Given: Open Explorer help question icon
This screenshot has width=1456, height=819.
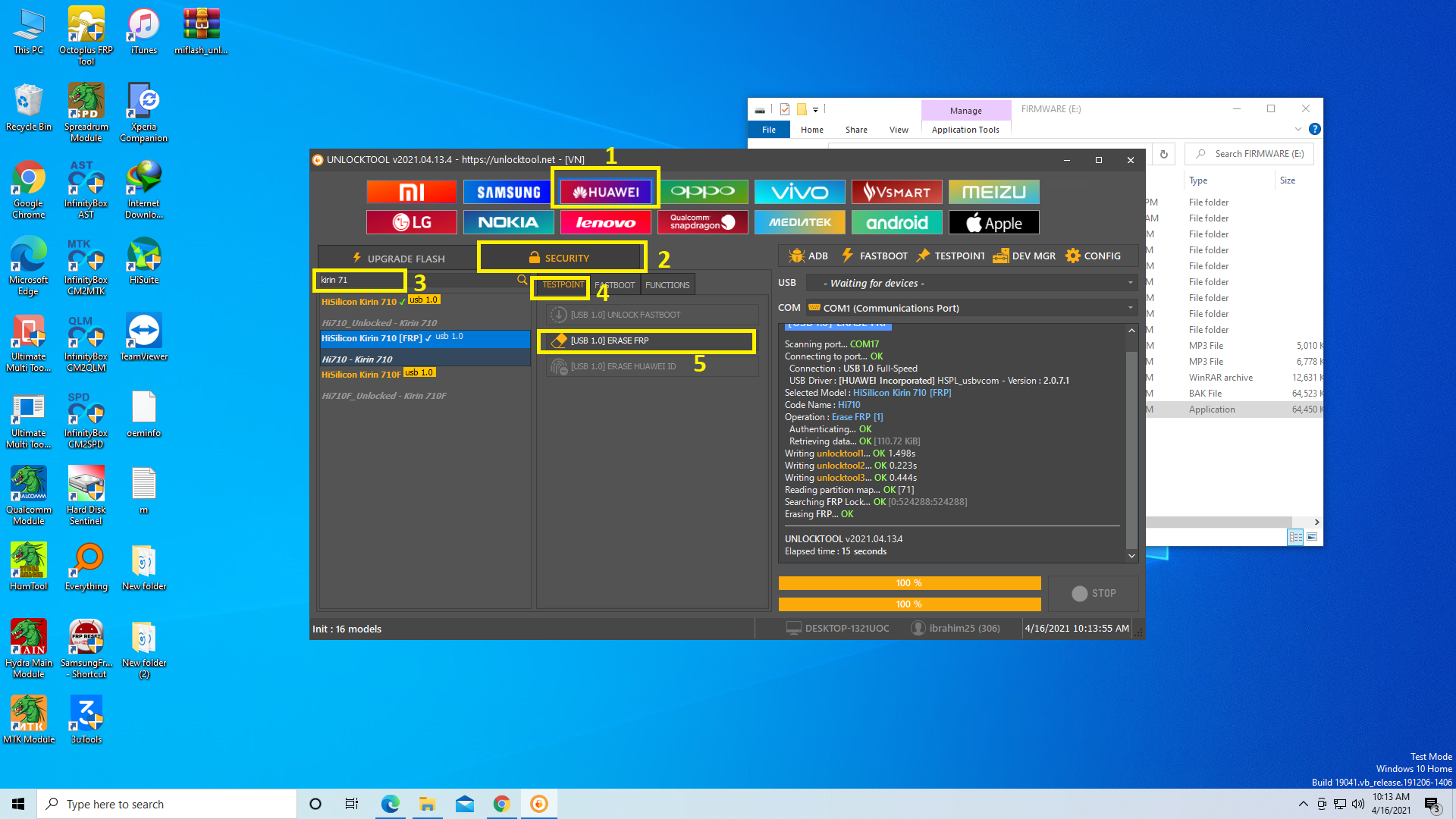Looking at the screenshot, I should 1315,130.
